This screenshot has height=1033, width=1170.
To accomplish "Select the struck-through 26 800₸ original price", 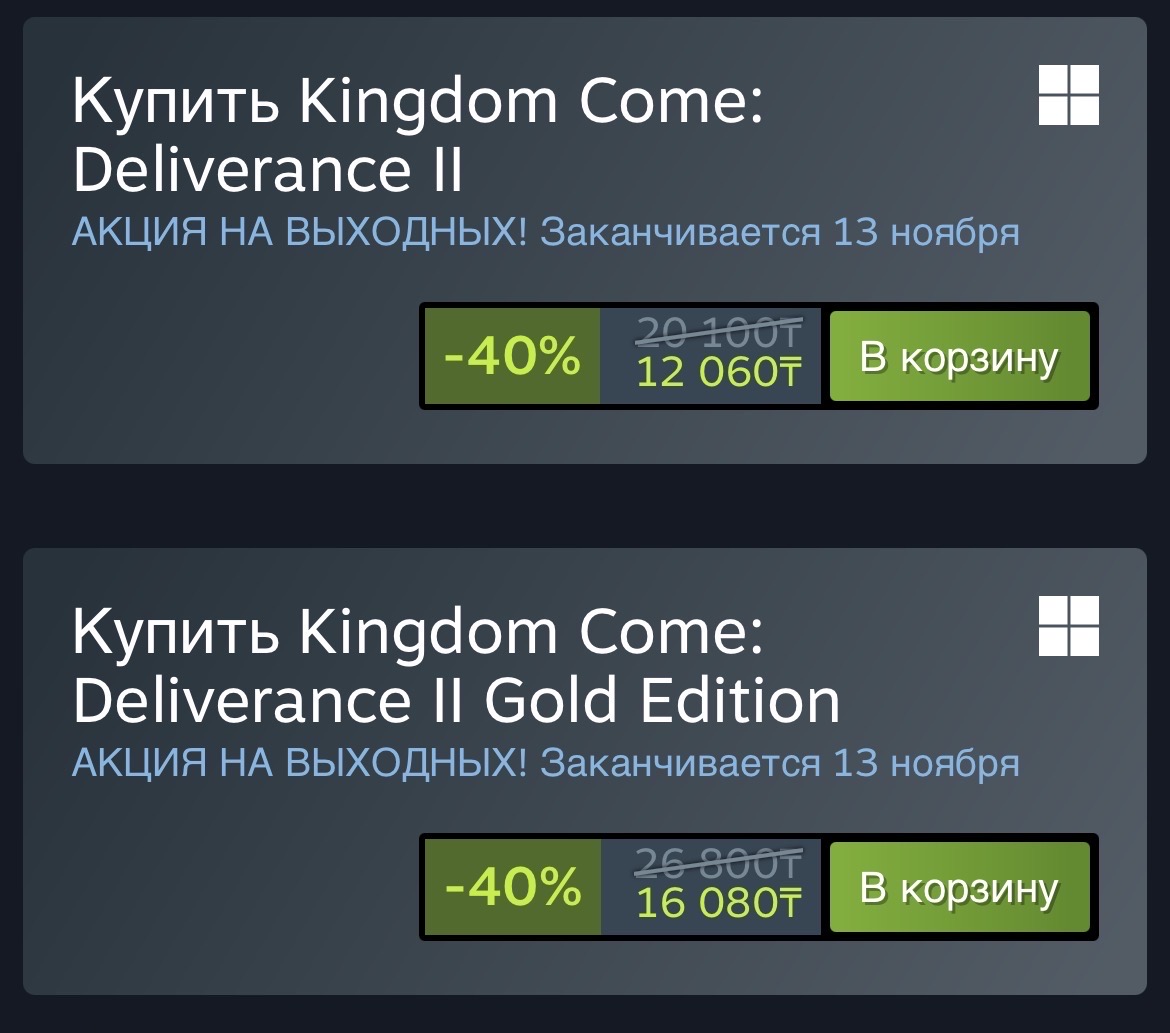I will coord(719,862).
